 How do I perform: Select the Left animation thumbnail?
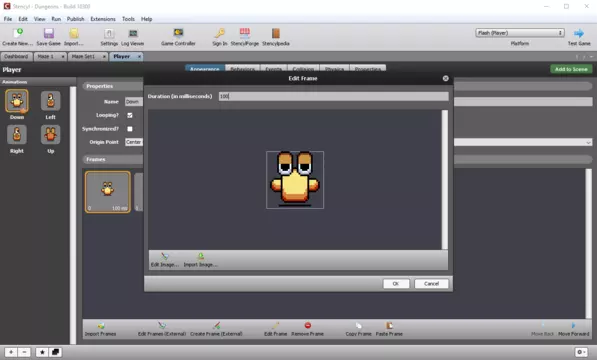point(51,101)
